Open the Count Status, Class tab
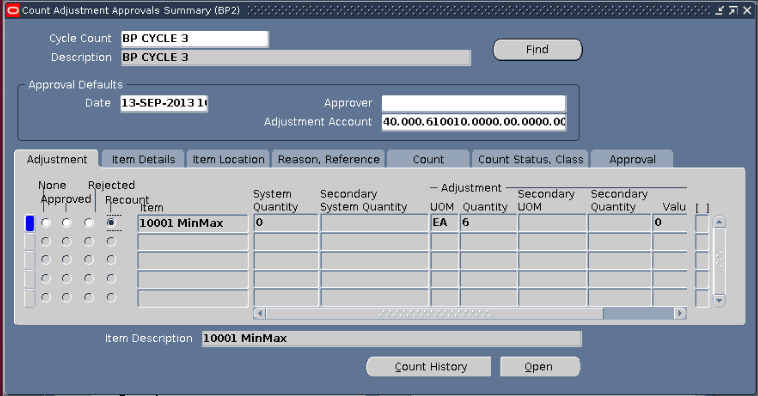Image resolution: width=758 pixels, height=396 pixels. (530, 160)
